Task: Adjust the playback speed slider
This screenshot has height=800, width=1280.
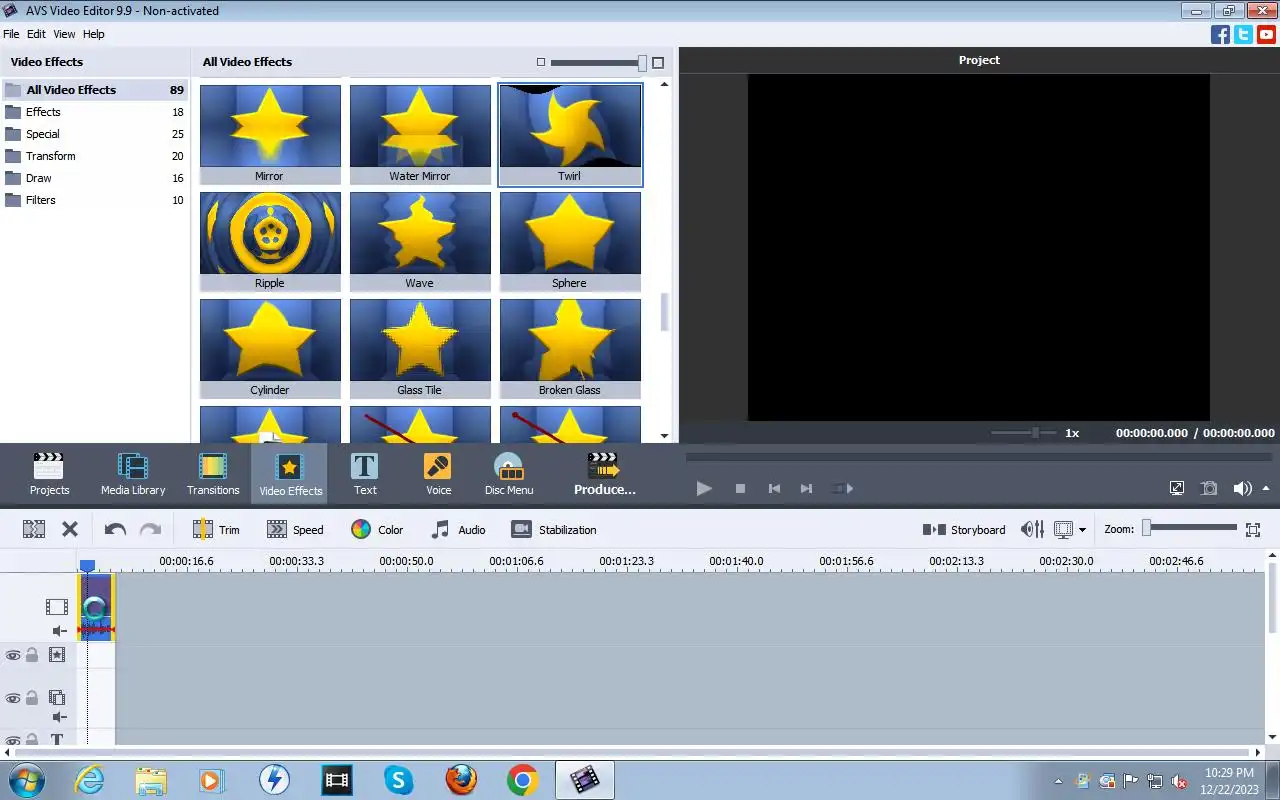Action: coord(1023,433)
